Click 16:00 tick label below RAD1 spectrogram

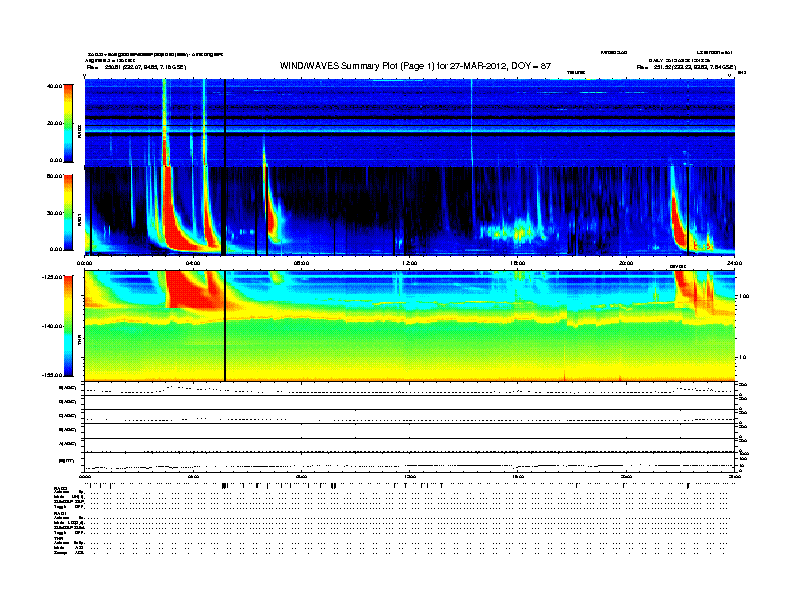point(518,263)
